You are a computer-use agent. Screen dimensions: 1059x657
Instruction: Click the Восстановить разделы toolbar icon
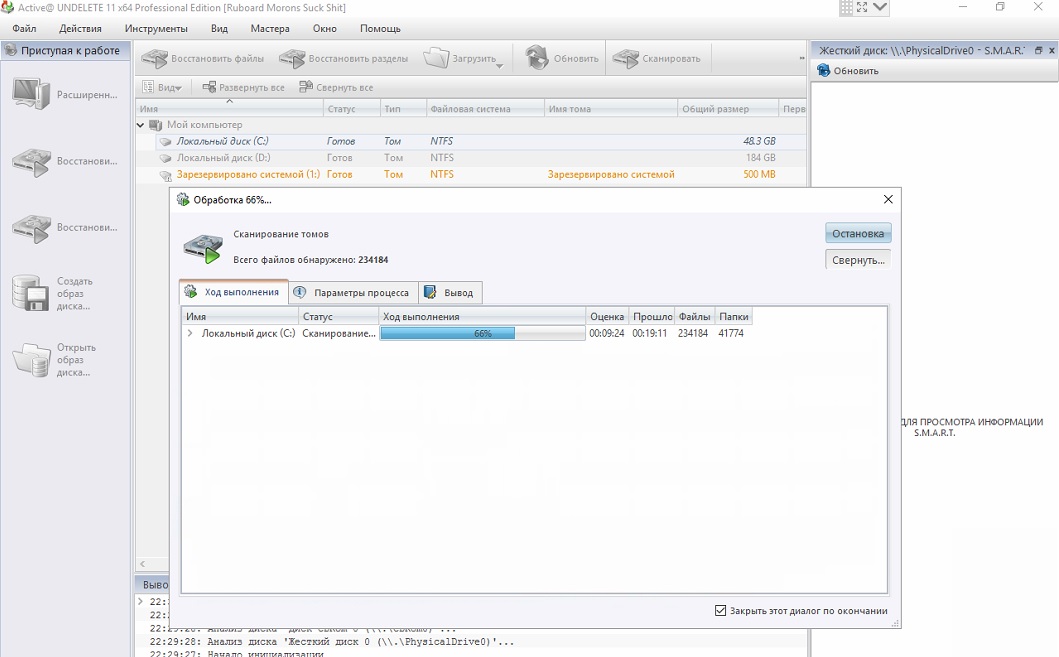(x=292, y=59)
